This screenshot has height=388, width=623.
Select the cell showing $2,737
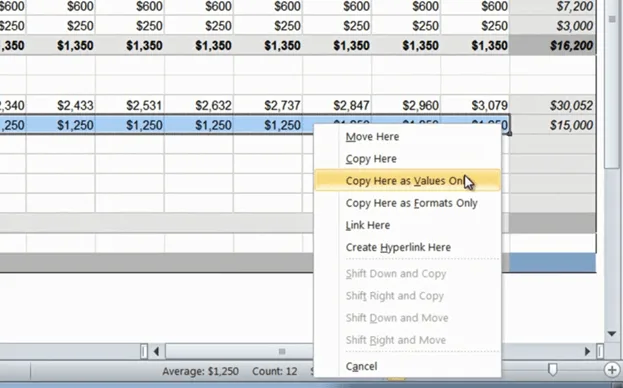268,105
